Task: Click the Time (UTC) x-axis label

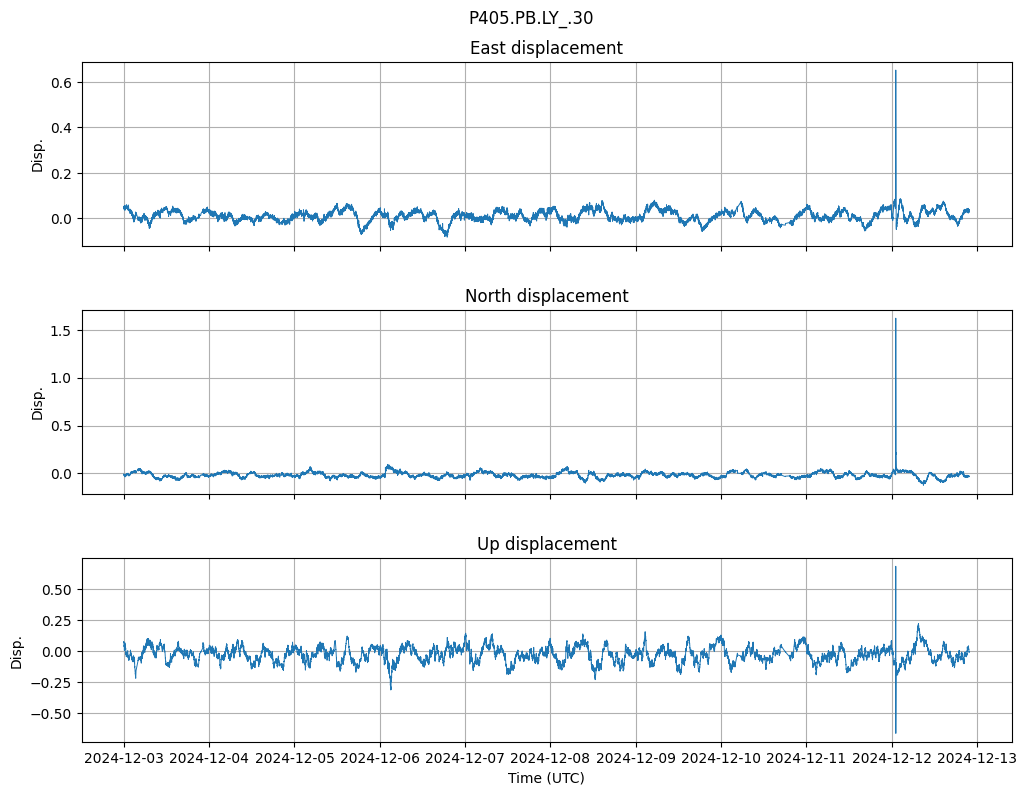Action: point(546,778)
